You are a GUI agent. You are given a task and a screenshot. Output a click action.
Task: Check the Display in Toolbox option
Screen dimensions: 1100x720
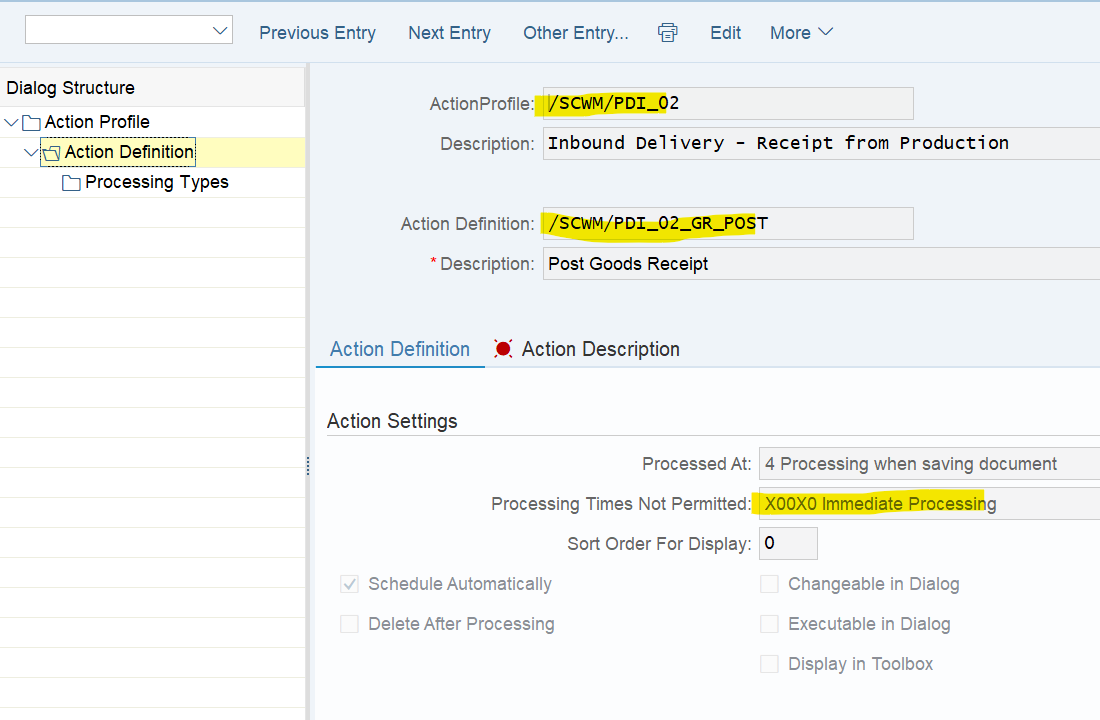[x=769, y=664]
